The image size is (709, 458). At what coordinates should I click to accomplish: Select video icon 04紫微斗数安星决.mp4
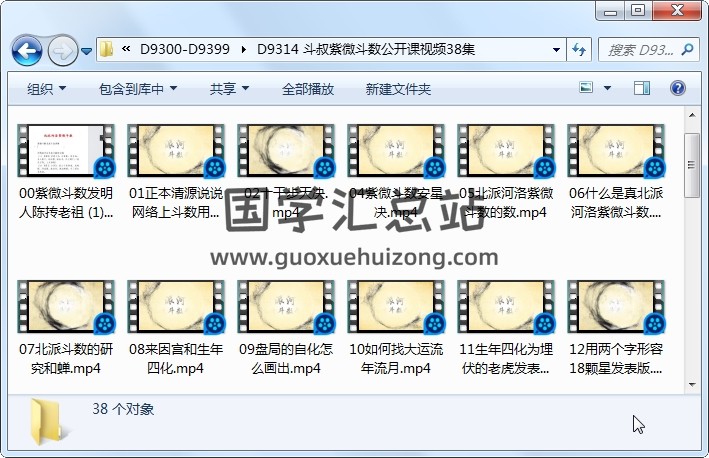click(396, 151)
